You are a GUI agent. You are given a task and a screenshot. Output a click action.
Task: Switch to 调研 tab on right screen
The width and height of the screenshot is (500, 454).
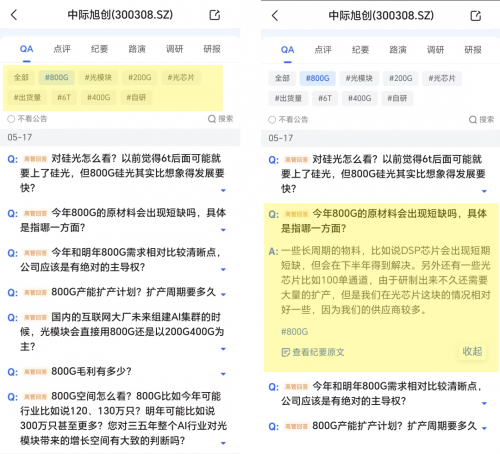pos(435,50)
